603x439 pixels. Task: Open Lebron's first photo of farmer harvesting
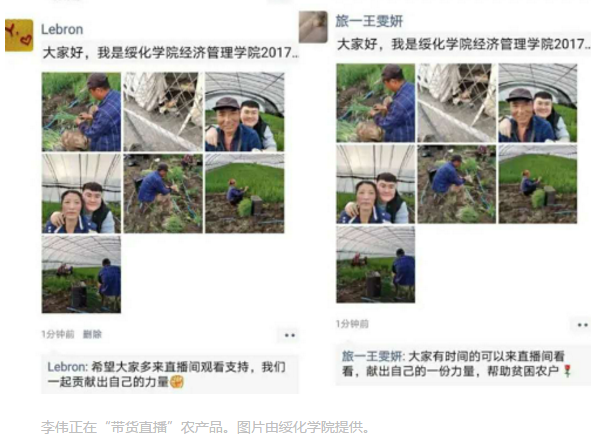81,111
